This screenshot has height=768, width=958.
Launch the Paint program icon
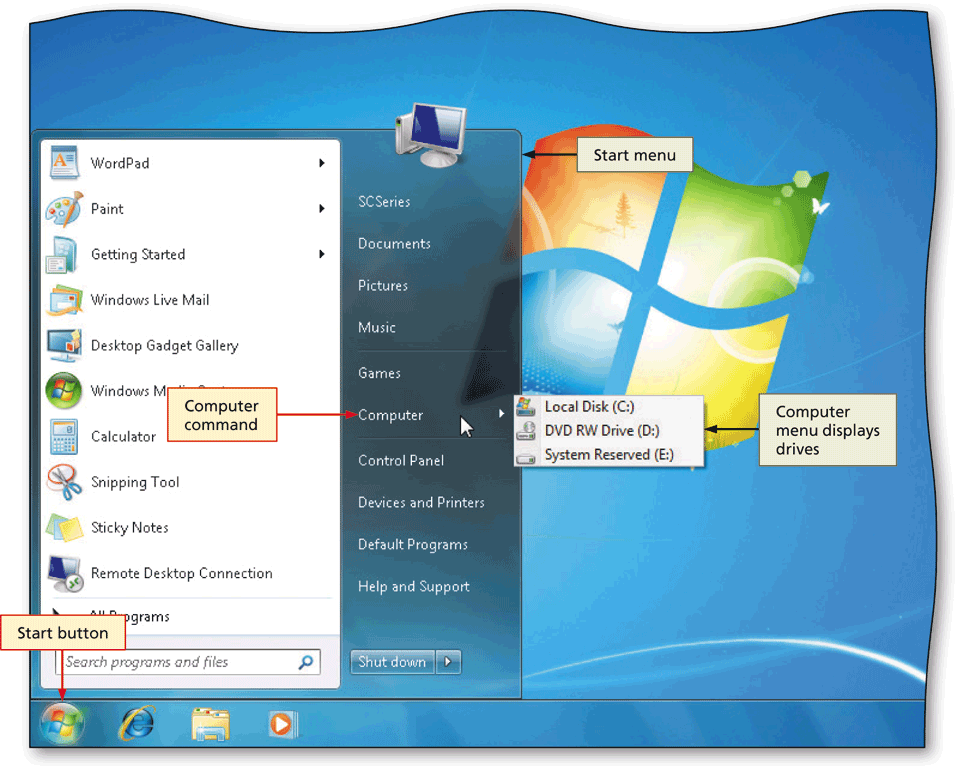tap(64, 209)
